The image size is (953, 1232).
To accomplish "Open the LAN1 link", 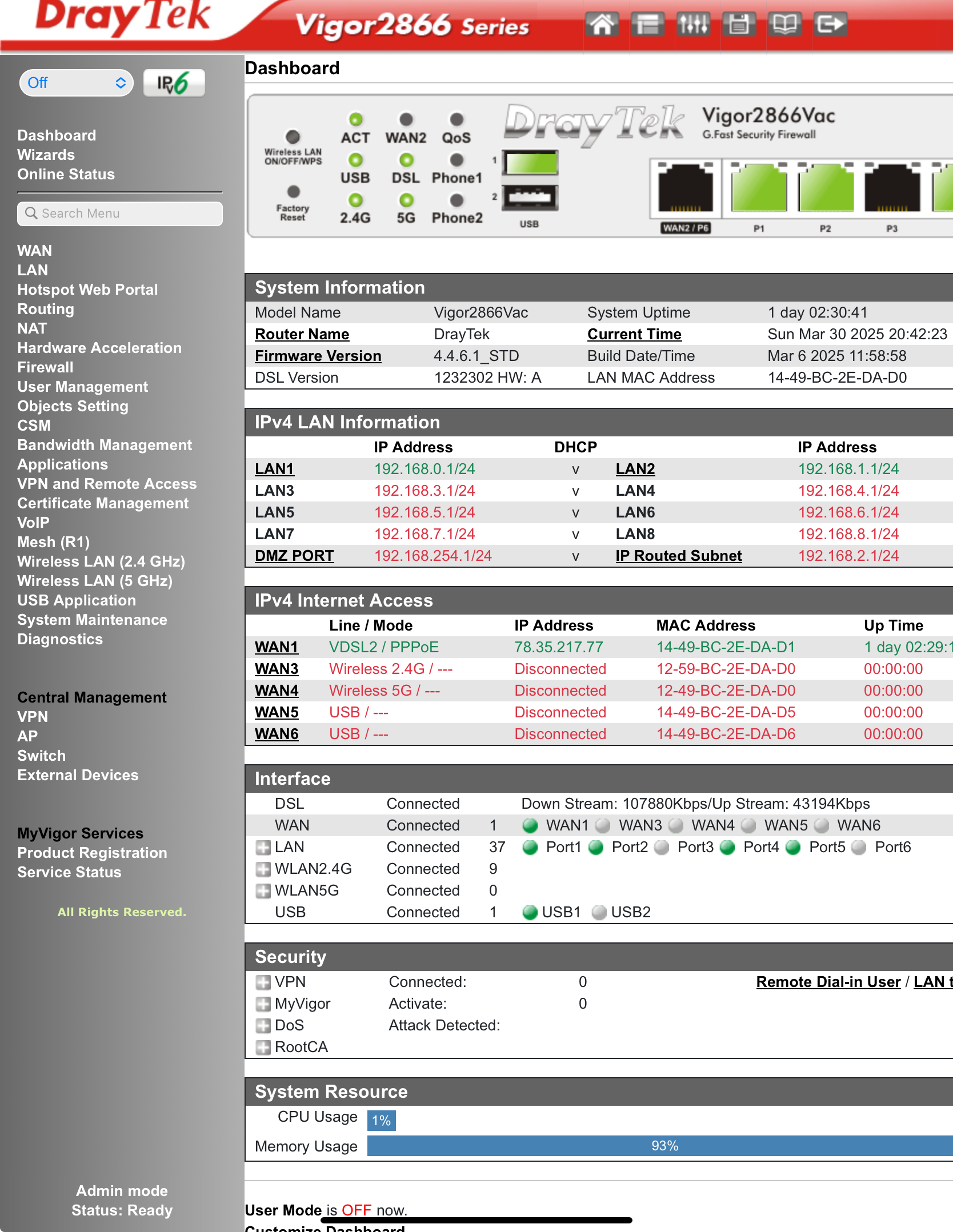I will coord(274,469).
